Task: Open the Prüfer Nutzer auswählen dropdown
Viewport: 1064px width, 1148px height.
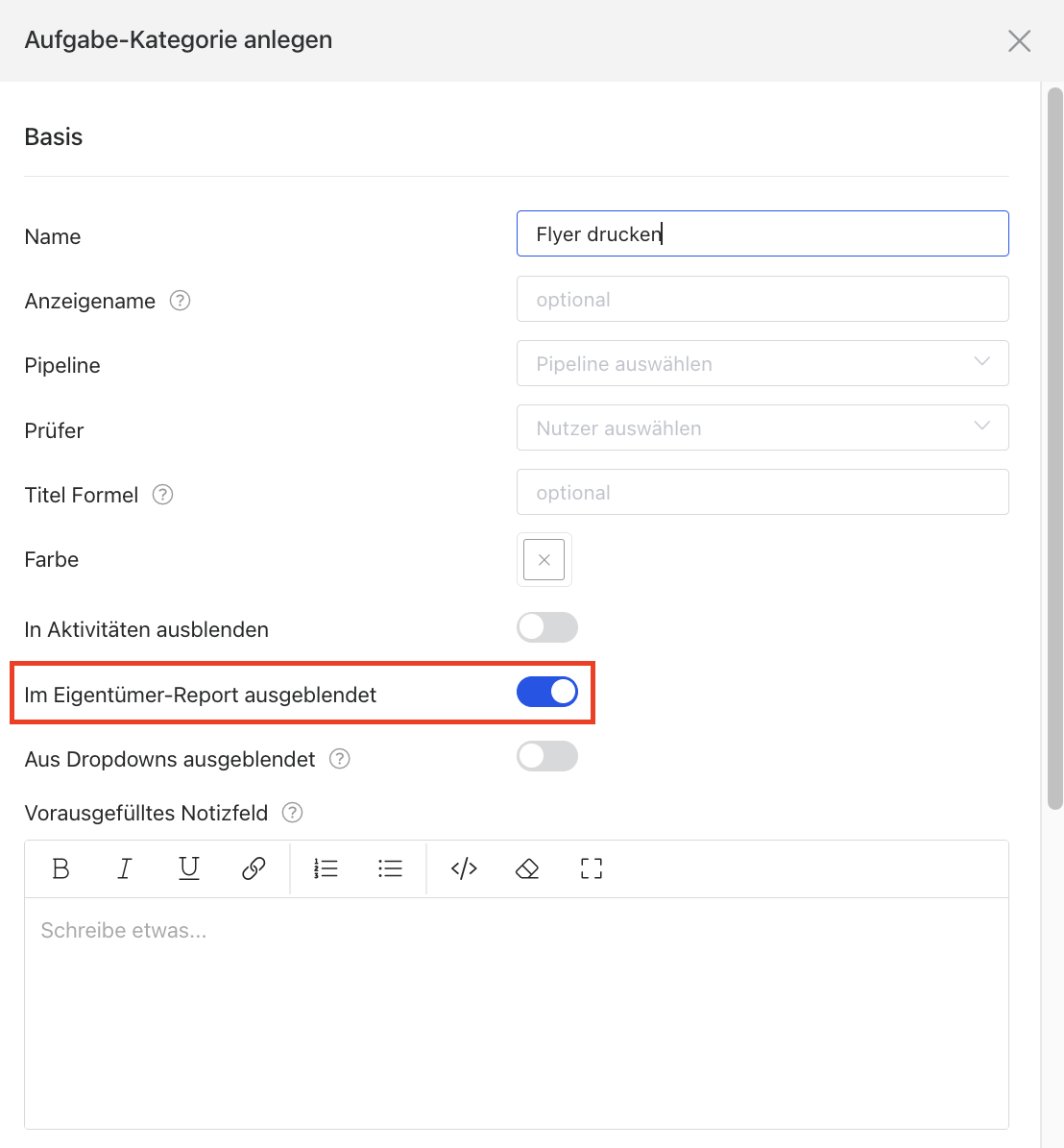Action: (x=762, y=427)
